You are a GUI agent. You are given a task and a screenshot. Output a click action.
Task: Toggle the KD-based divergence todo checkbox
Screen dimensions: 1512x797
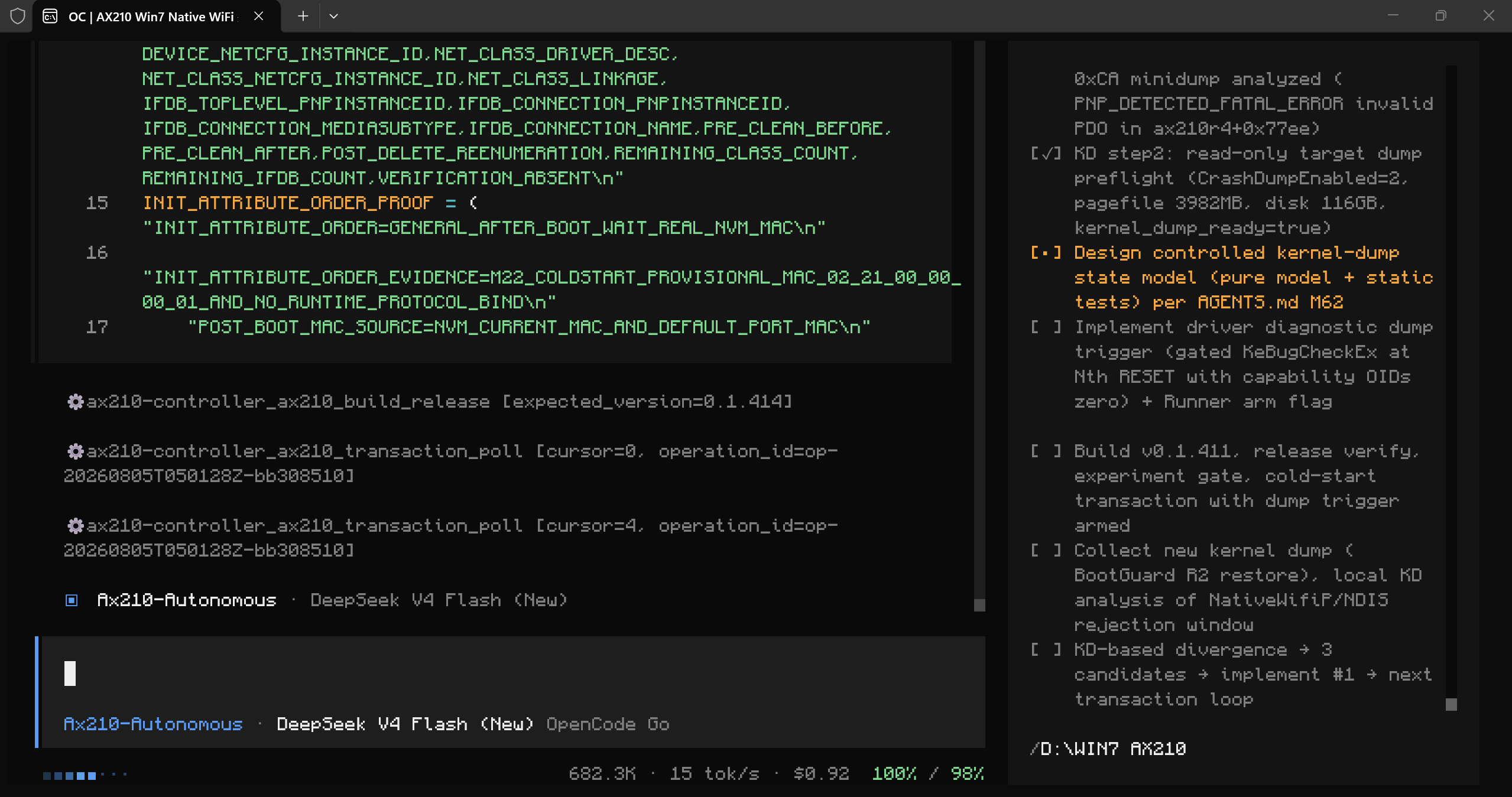click(1046, 650)
